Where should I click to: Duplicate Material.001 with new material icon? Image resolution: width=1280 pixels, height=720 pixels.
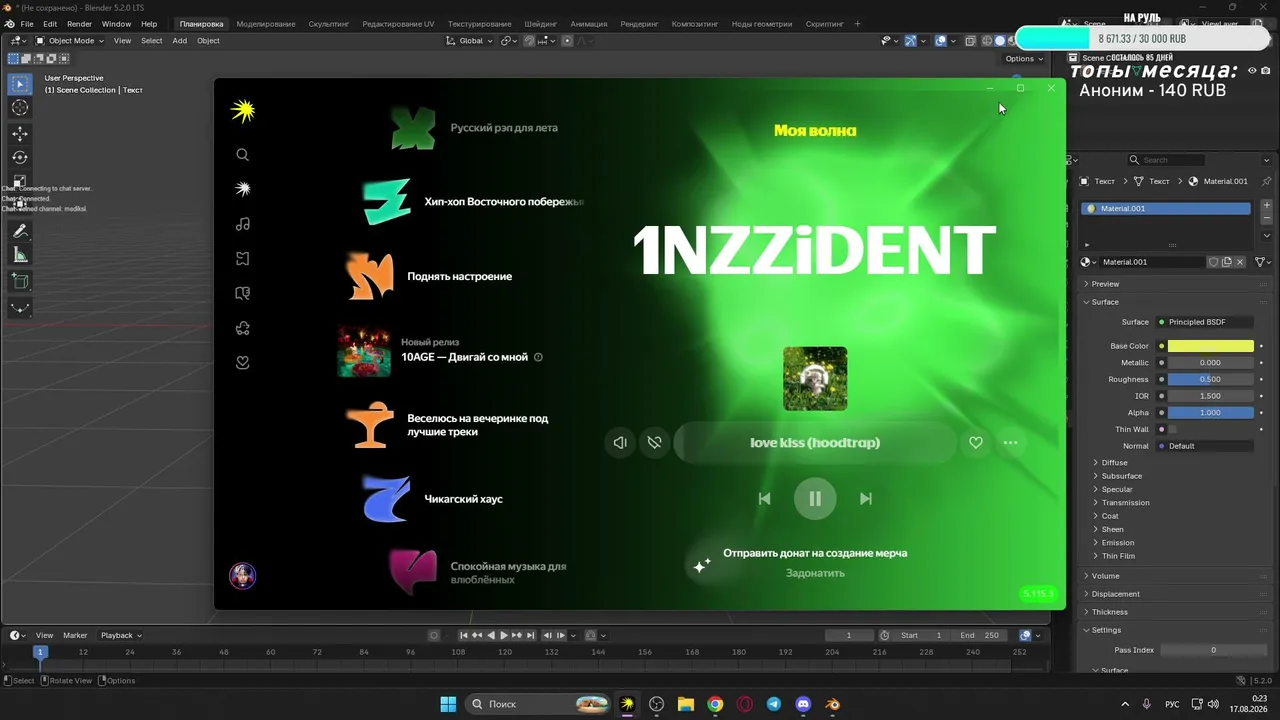[x=1226, y=262]
